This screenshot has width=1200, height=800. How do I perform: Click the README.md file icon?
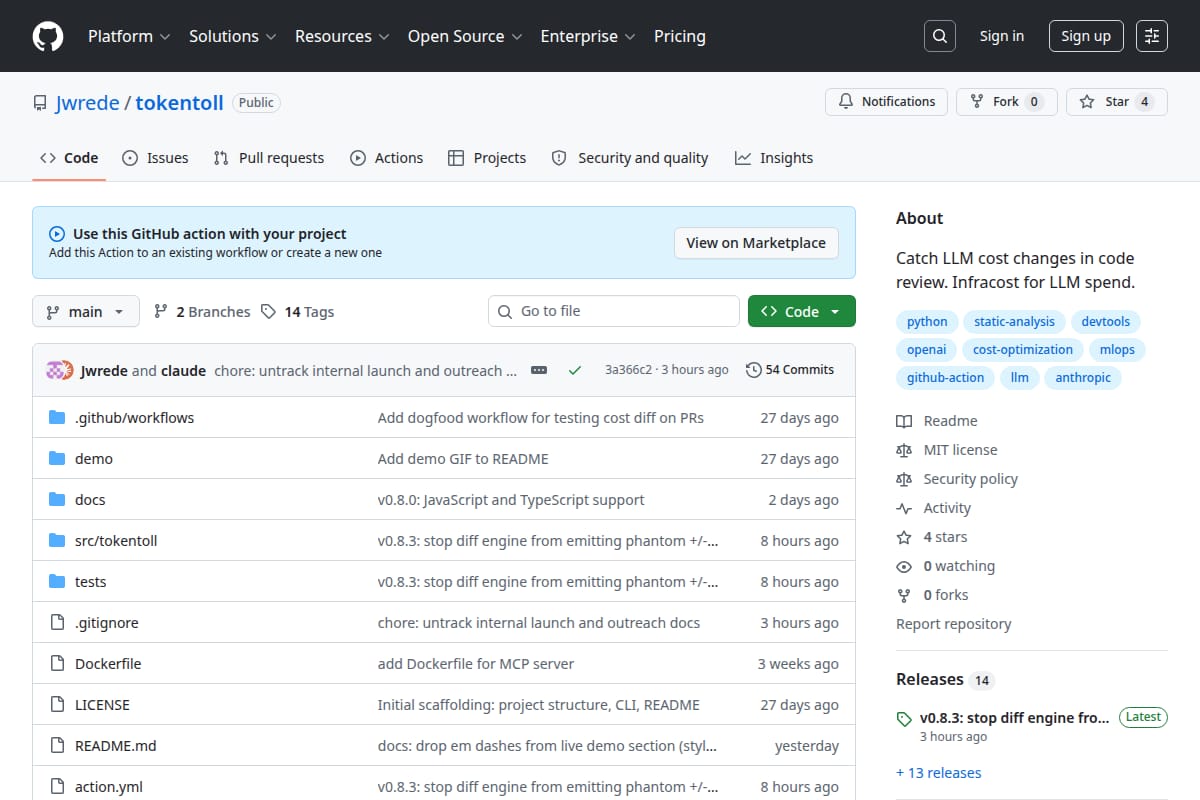coord(57,746)
